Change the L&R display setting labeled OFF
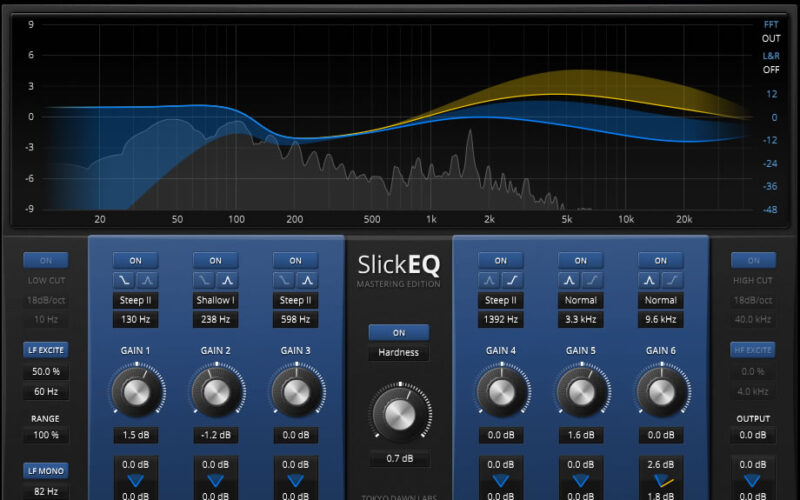This screenshot has height=500, width=800. (770, 70)
